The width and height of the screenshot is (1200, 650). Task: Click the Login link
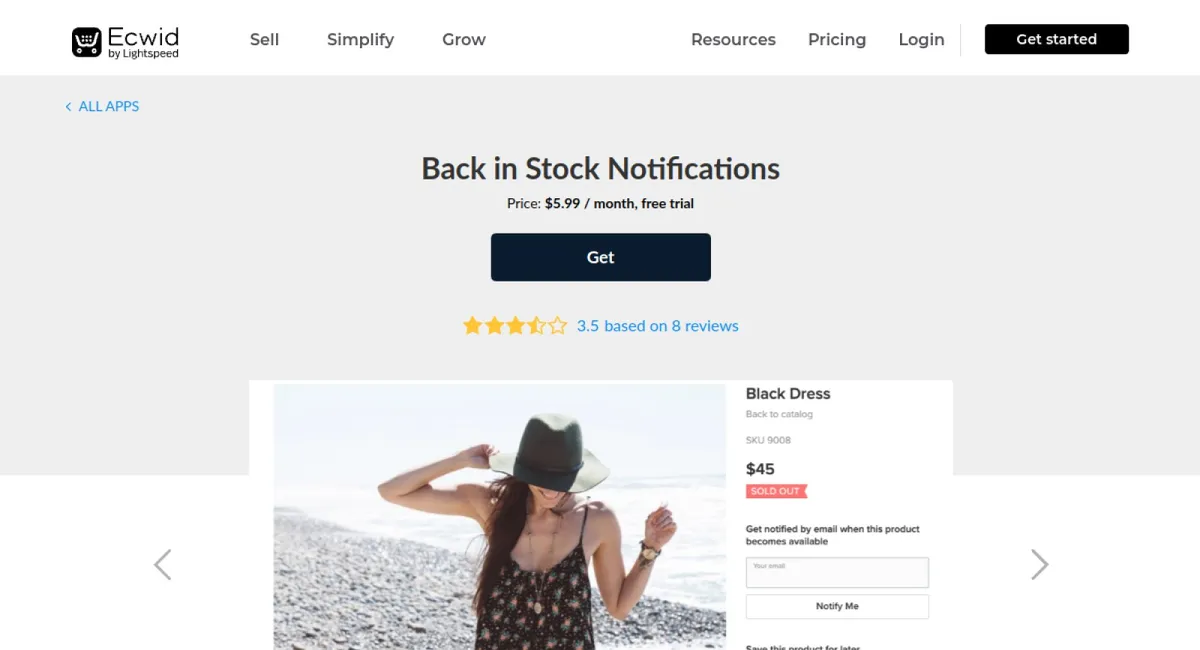click(x=921, y=40)
